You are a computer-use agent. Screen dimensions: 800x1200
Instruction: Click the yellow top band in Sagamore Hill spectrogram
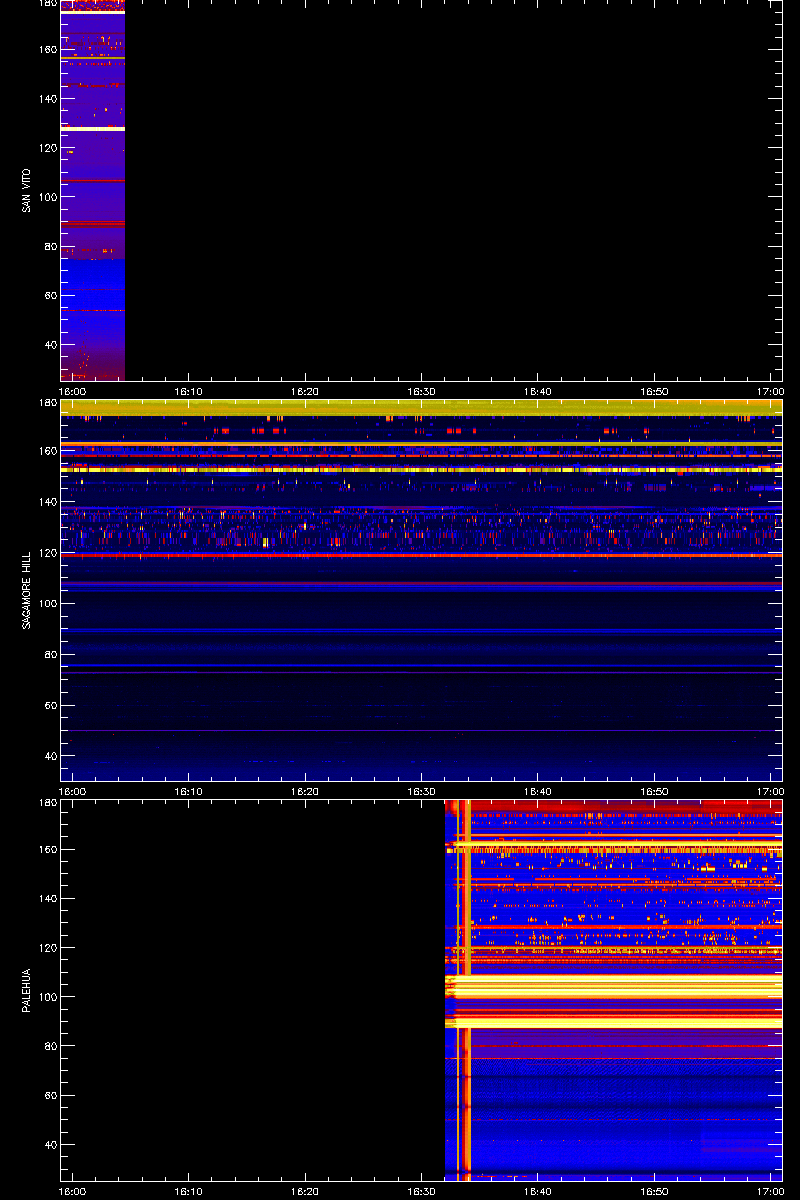tap(421, 407)
